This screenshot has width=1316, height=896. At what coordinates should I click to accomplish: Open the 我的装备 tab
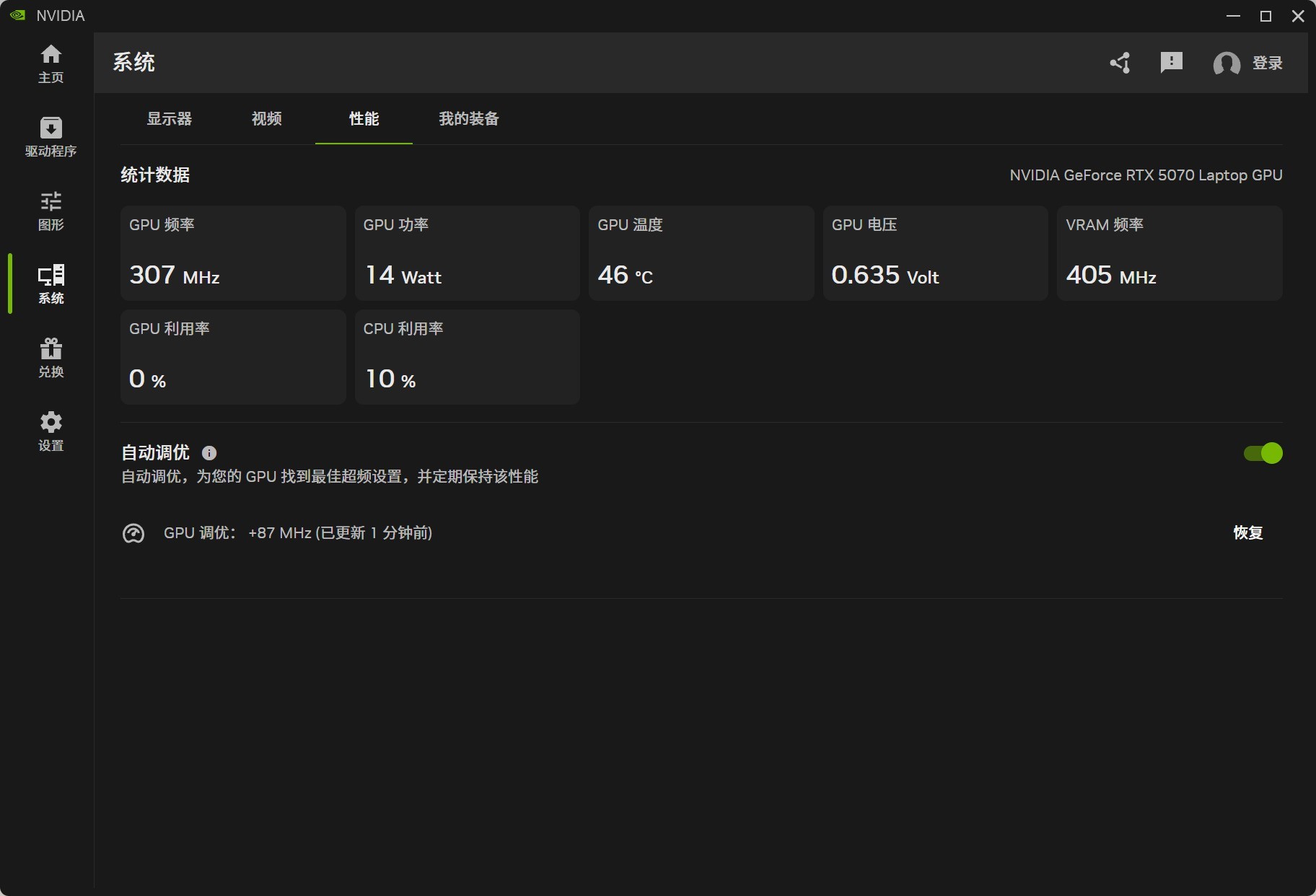(x=469, y=119)
